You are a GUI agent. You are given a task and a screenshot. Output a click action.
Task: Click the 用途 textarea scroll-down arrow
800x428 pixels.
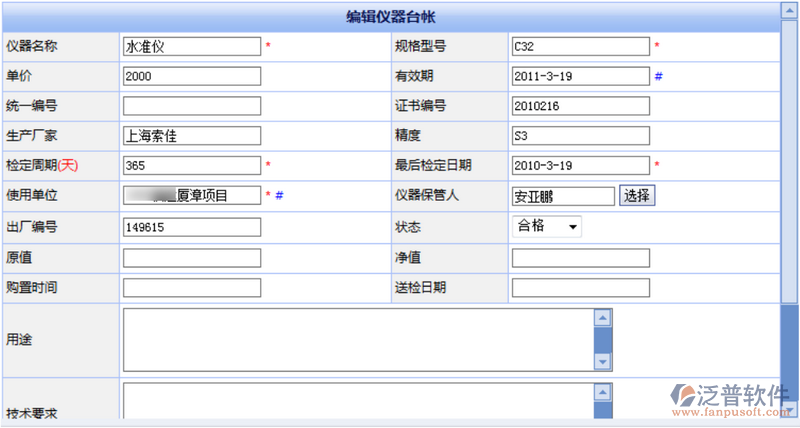[x=602, y=361]
